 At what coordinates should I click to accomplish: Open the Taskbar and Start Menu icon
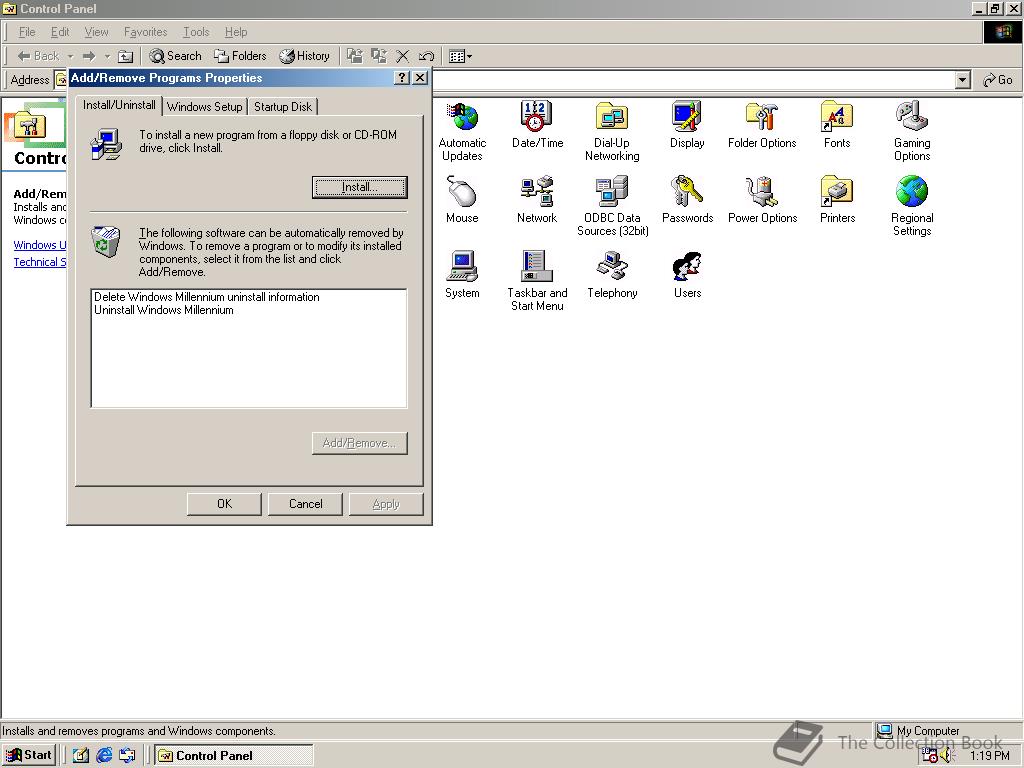click(x=537, y=281)
